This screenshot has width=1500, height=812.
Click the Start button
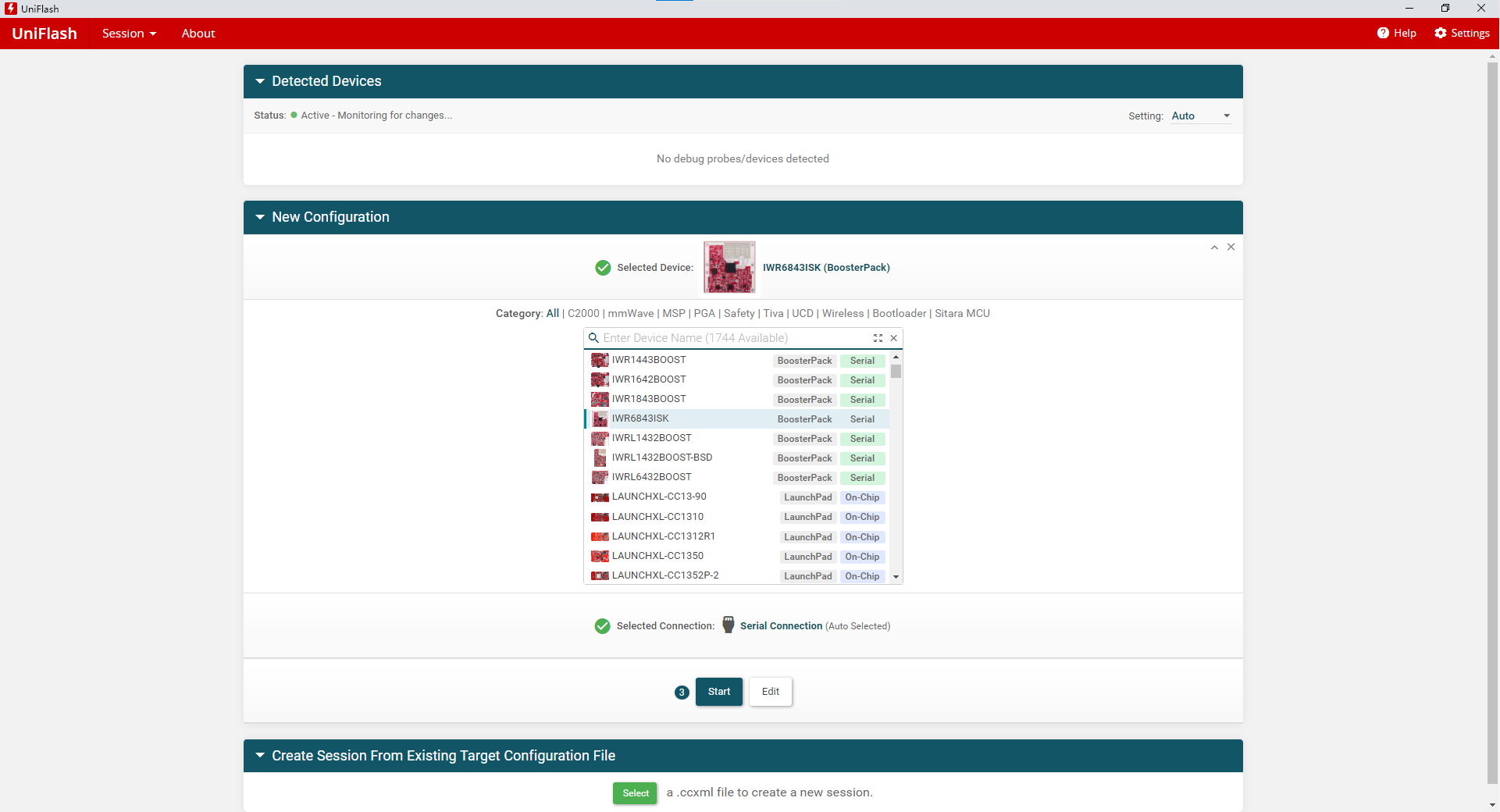719,692
